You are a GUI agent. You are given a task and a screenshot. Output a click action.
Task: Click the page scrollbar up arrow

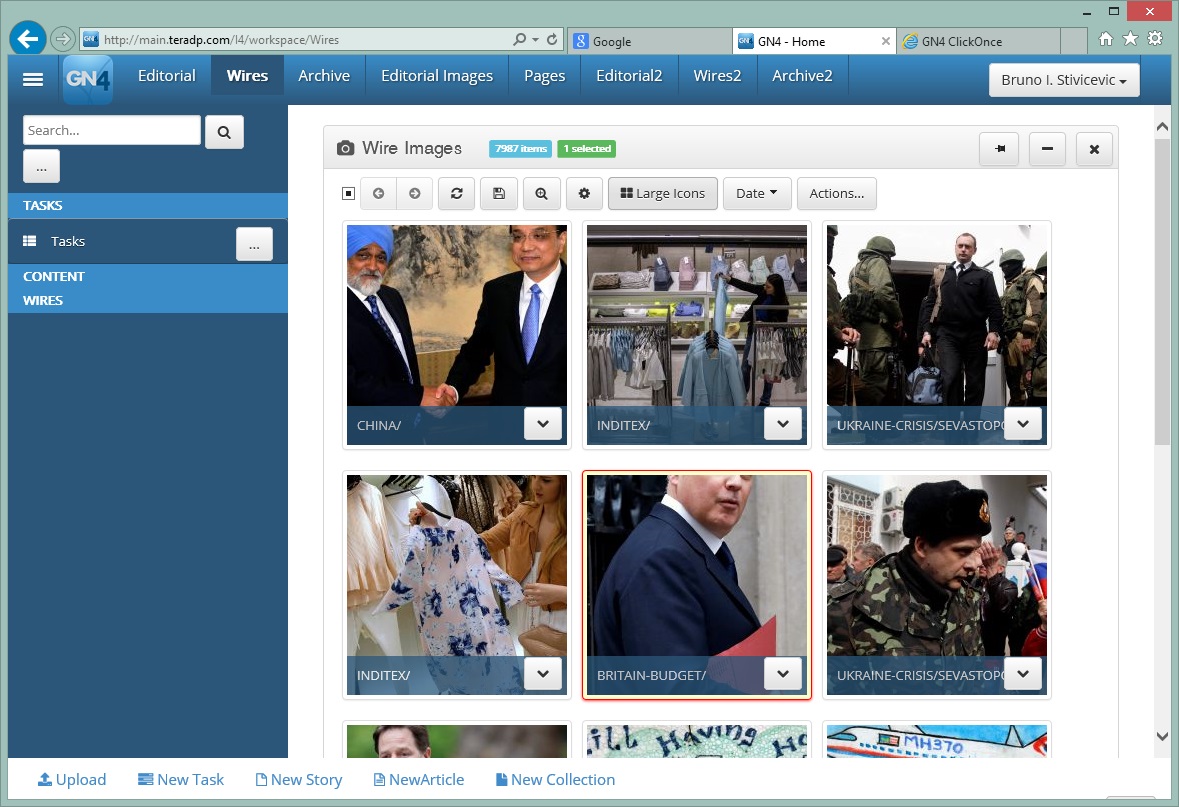click(x=1162, y=128)
